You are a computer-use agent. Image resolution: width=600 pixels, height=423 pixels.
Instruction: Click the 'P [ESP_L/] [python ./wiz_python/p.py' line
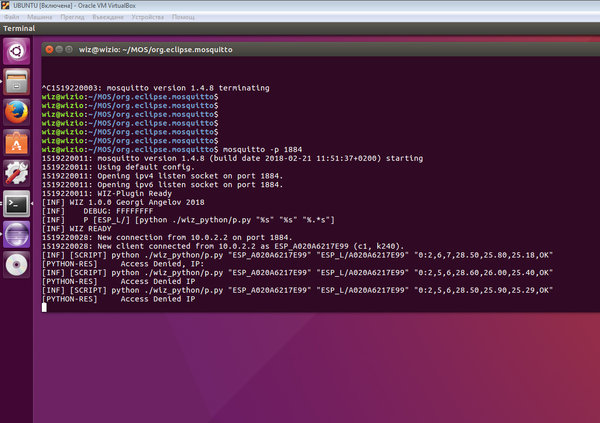(x=188, y=220)
